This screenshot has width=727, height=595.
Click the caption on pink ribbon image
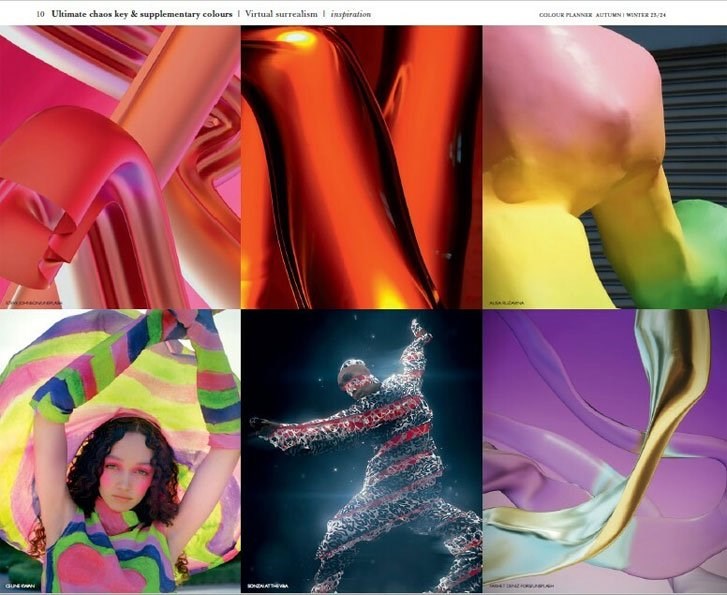[38, 299]
